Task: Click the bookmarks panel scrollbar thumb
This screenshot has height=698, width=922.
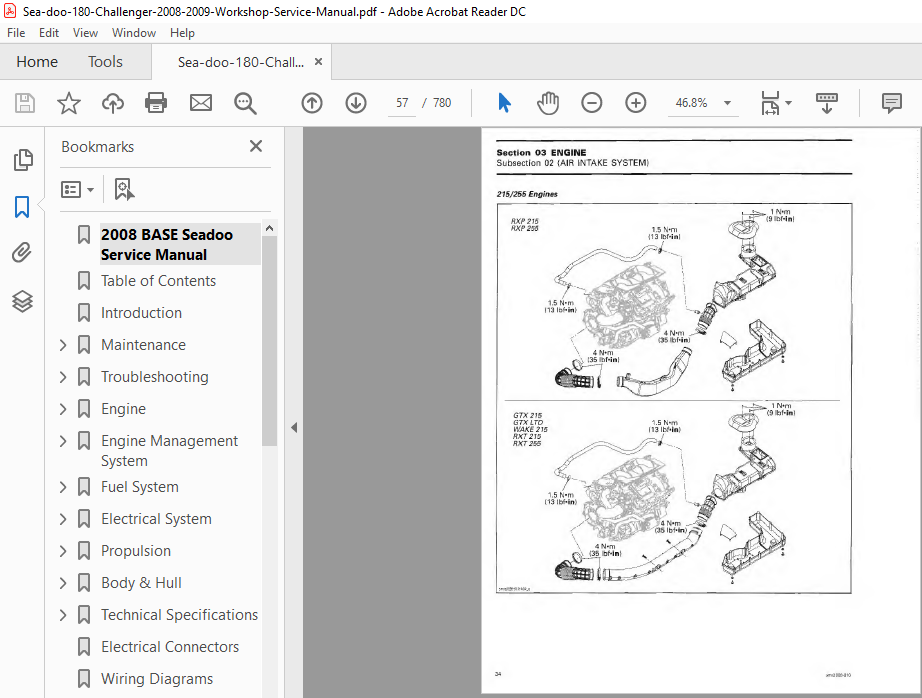Action: pyautogui.click(x=269, y=342)
